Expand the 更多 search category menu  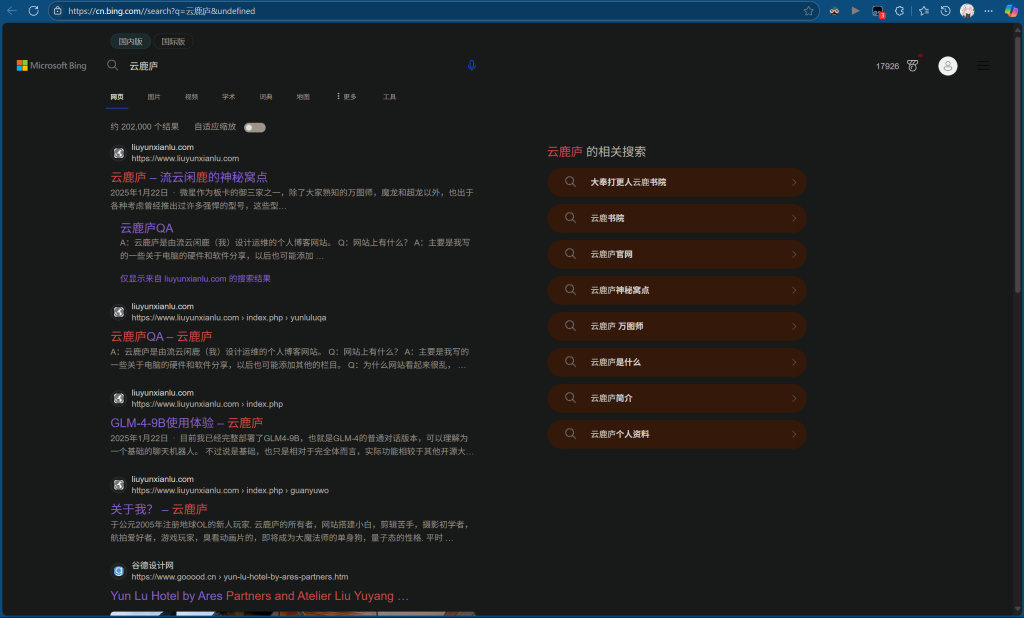tap(346, 97)
